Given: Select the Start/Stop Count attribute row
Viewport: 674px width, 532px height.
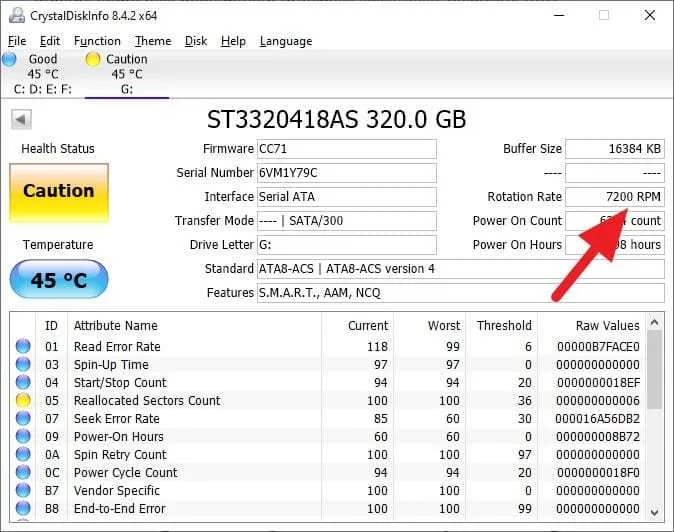Looking at the screenshot, I should 328,382.
